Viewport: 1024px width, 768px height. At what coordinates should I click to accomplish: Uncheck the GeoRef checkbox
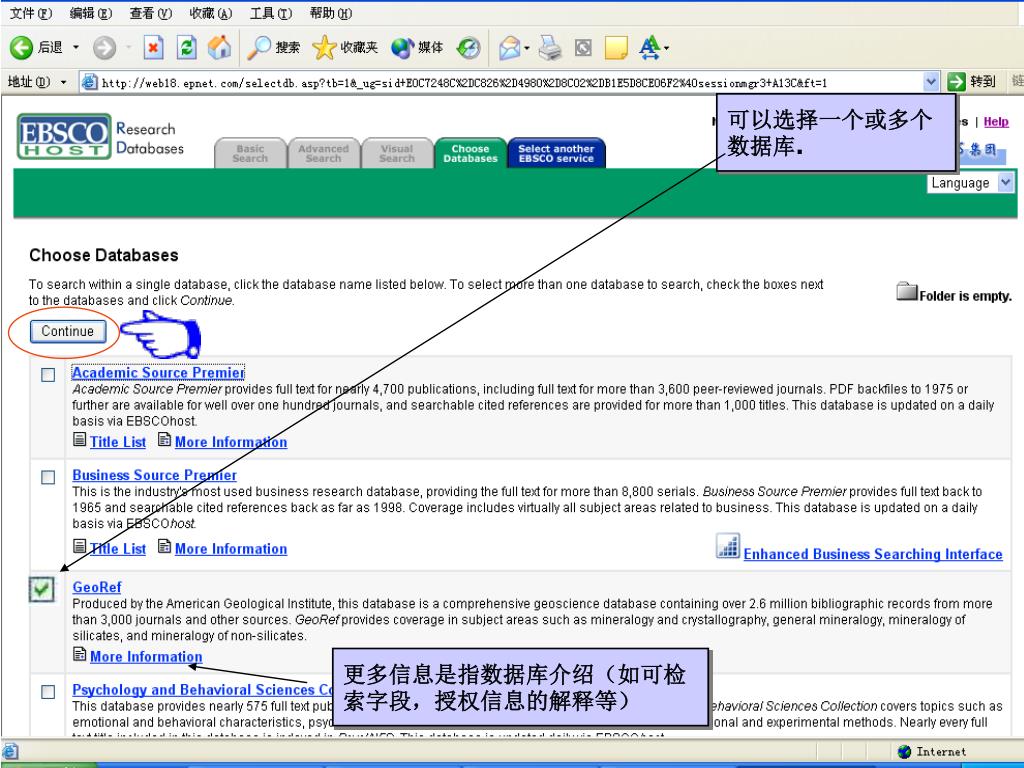[x=42, y=590]
